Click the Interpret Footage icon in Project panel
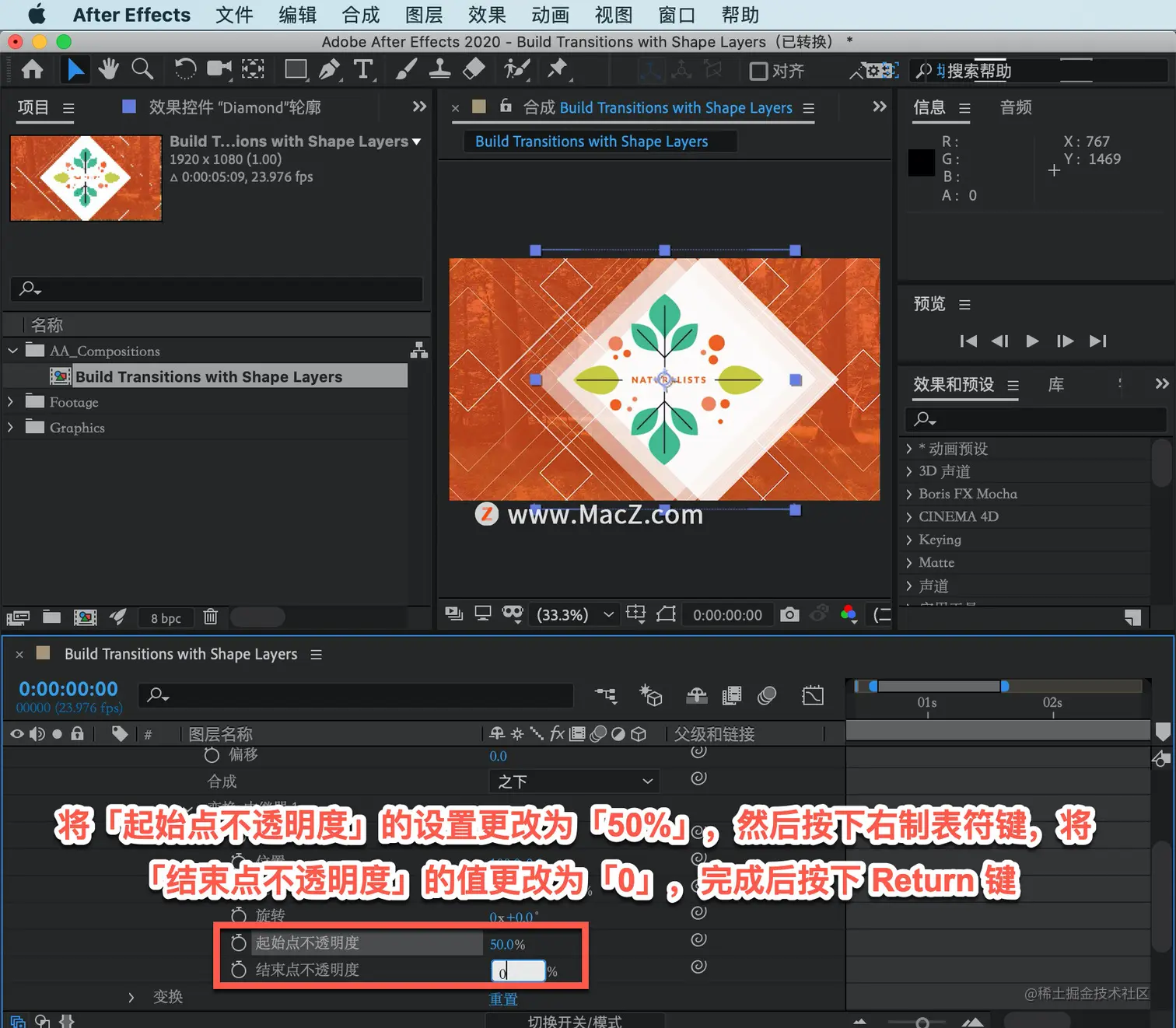This screenshot has width=1176, height=1028. tap(18, 618)
